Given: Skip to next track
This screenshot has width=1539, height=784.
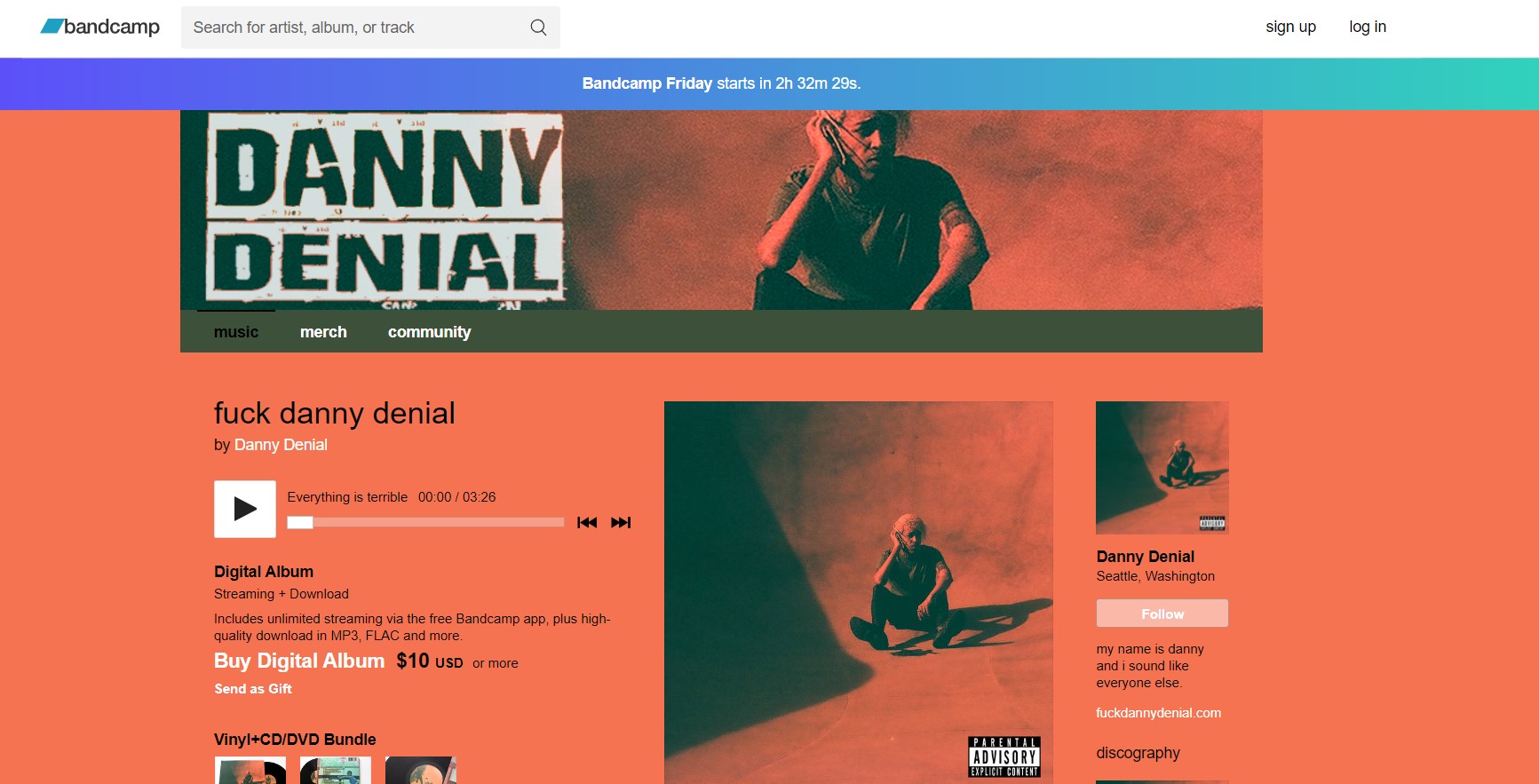Looking at the screenshot, I should 621,522.
